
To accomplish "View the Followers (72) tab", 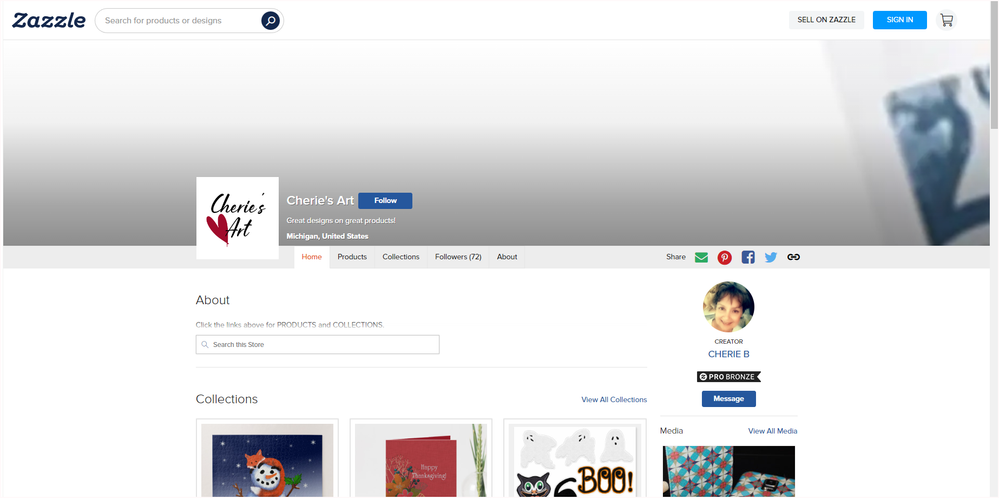I will (x=458, y=257).
